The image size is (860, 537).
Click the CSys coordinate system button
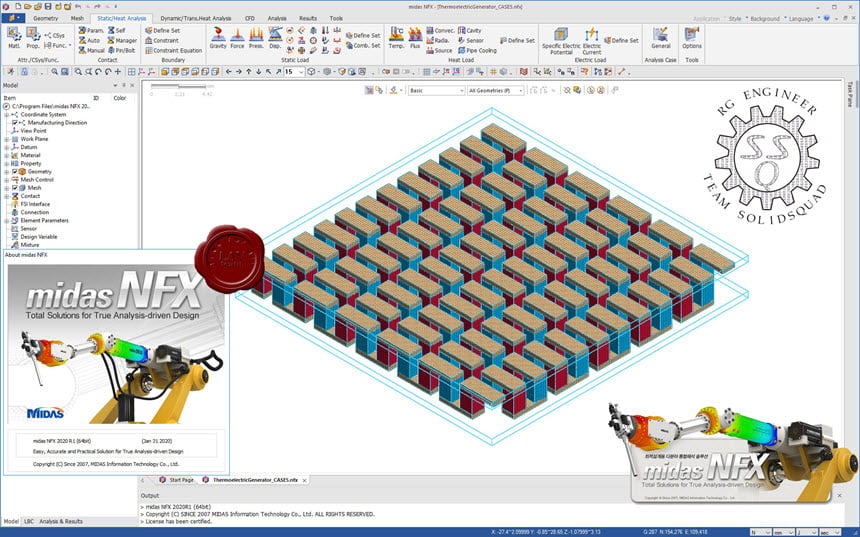click(x=55, y=35)
